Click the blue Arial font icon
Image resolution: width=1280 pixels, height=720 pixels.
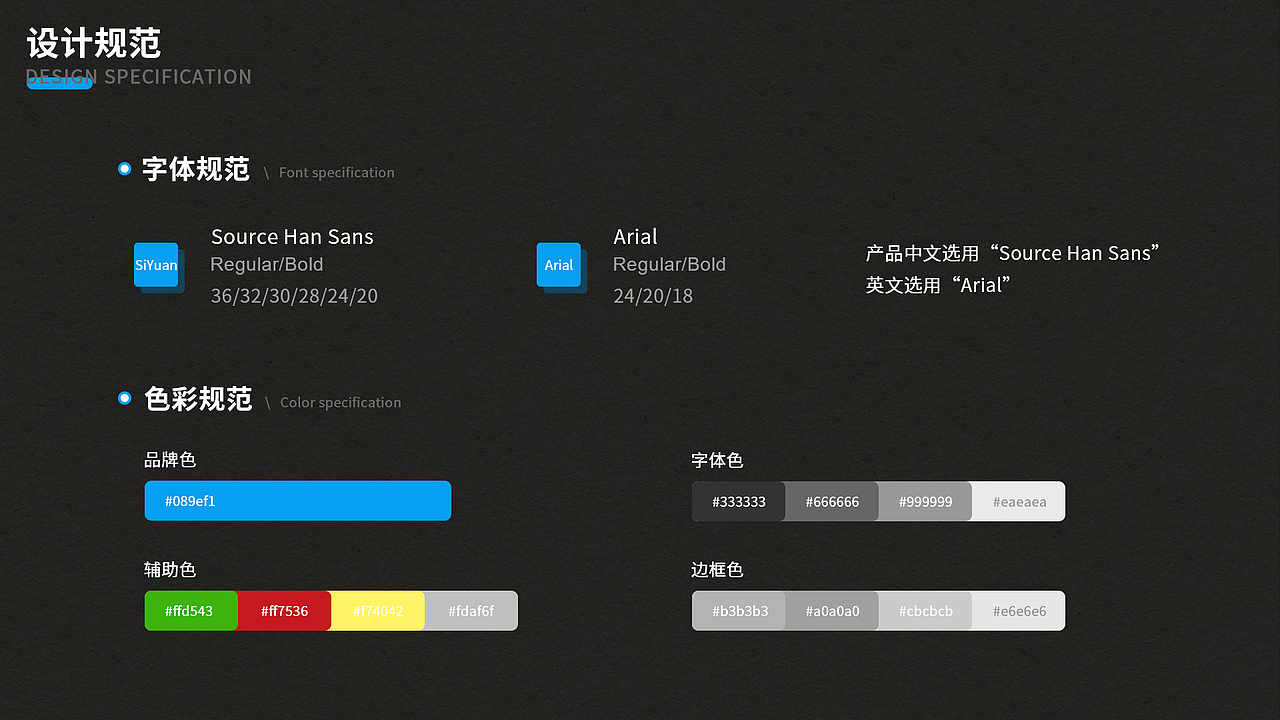click(558, 265)
